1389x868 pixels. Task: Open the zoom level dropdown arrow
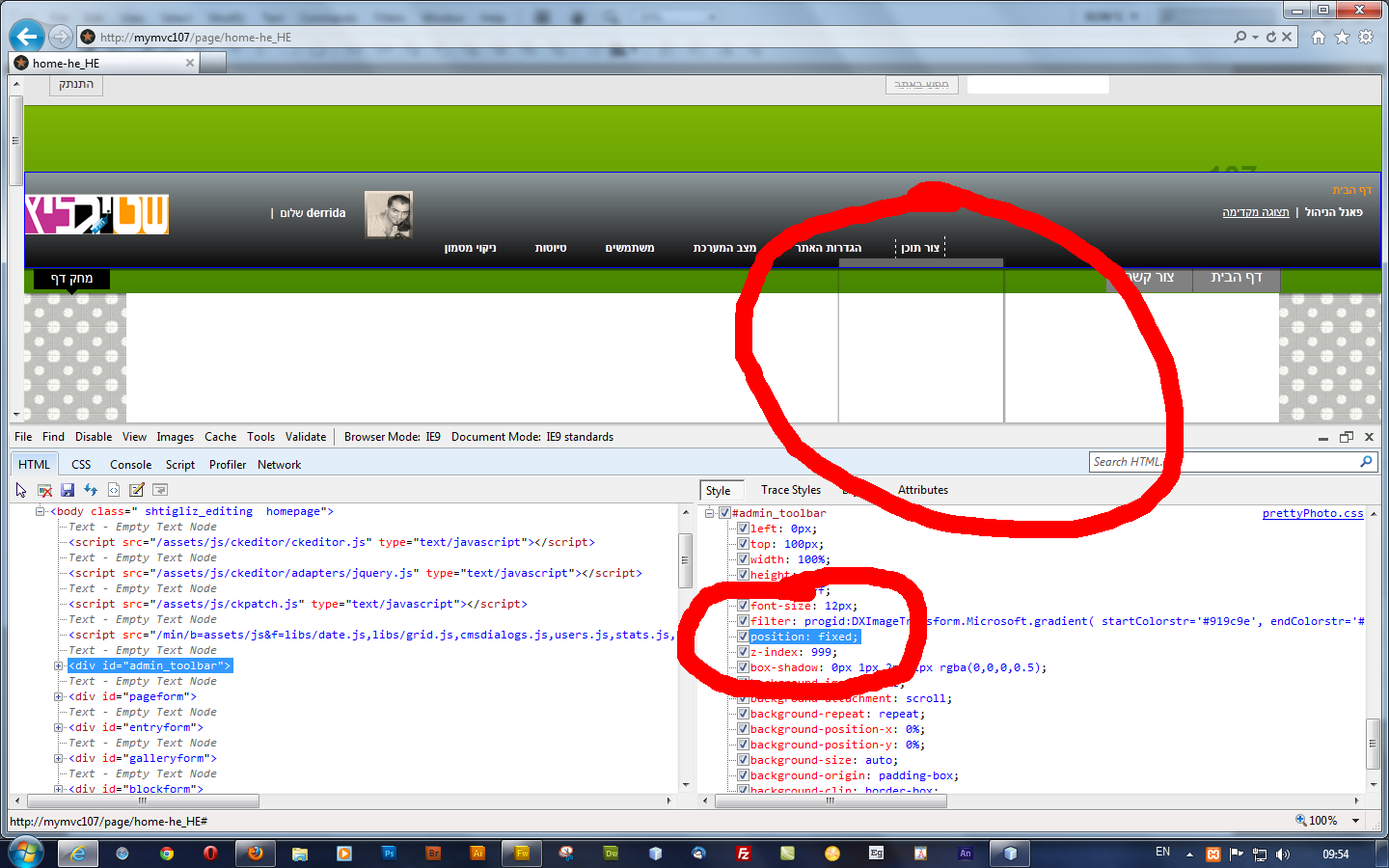(1355, 821)
